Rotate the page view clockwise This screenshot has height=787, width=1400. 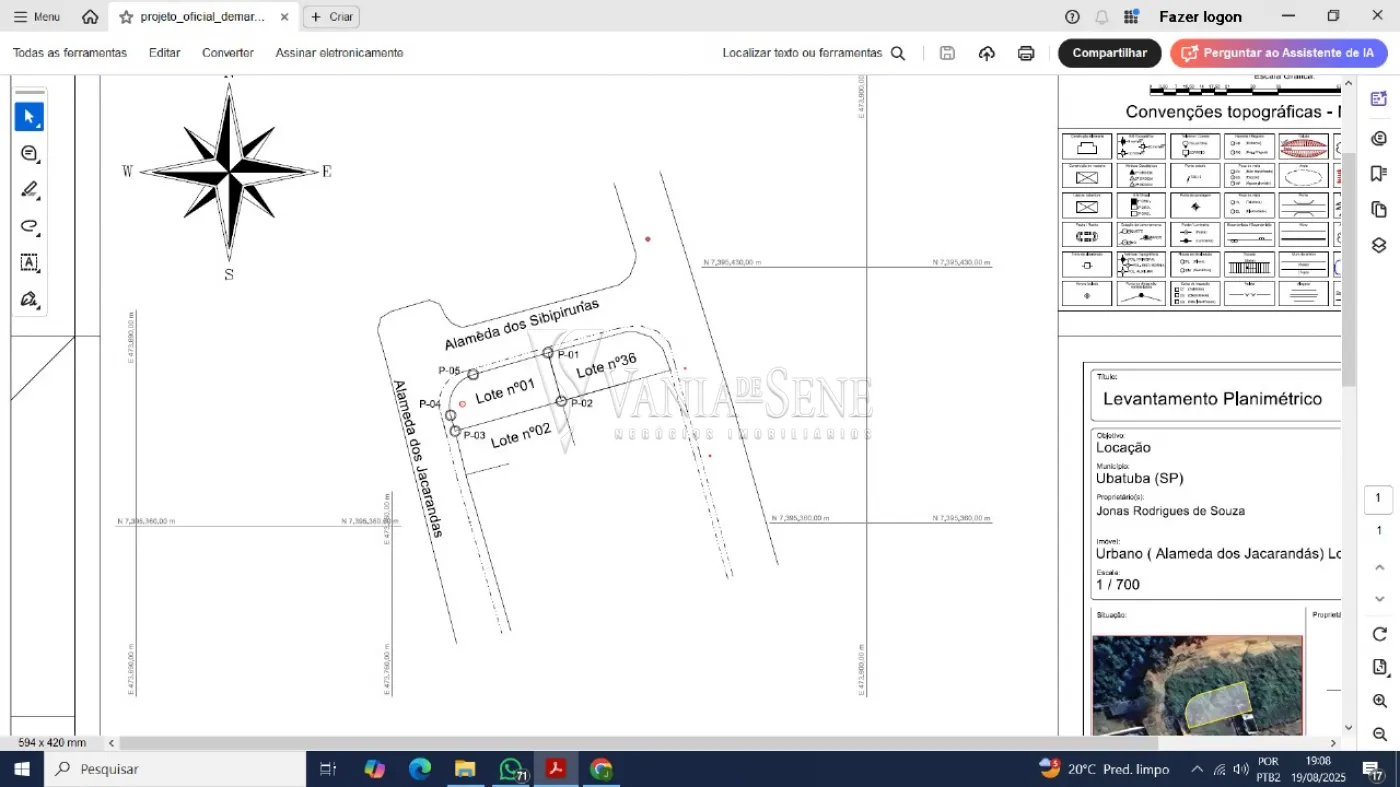pos(1379,634)
